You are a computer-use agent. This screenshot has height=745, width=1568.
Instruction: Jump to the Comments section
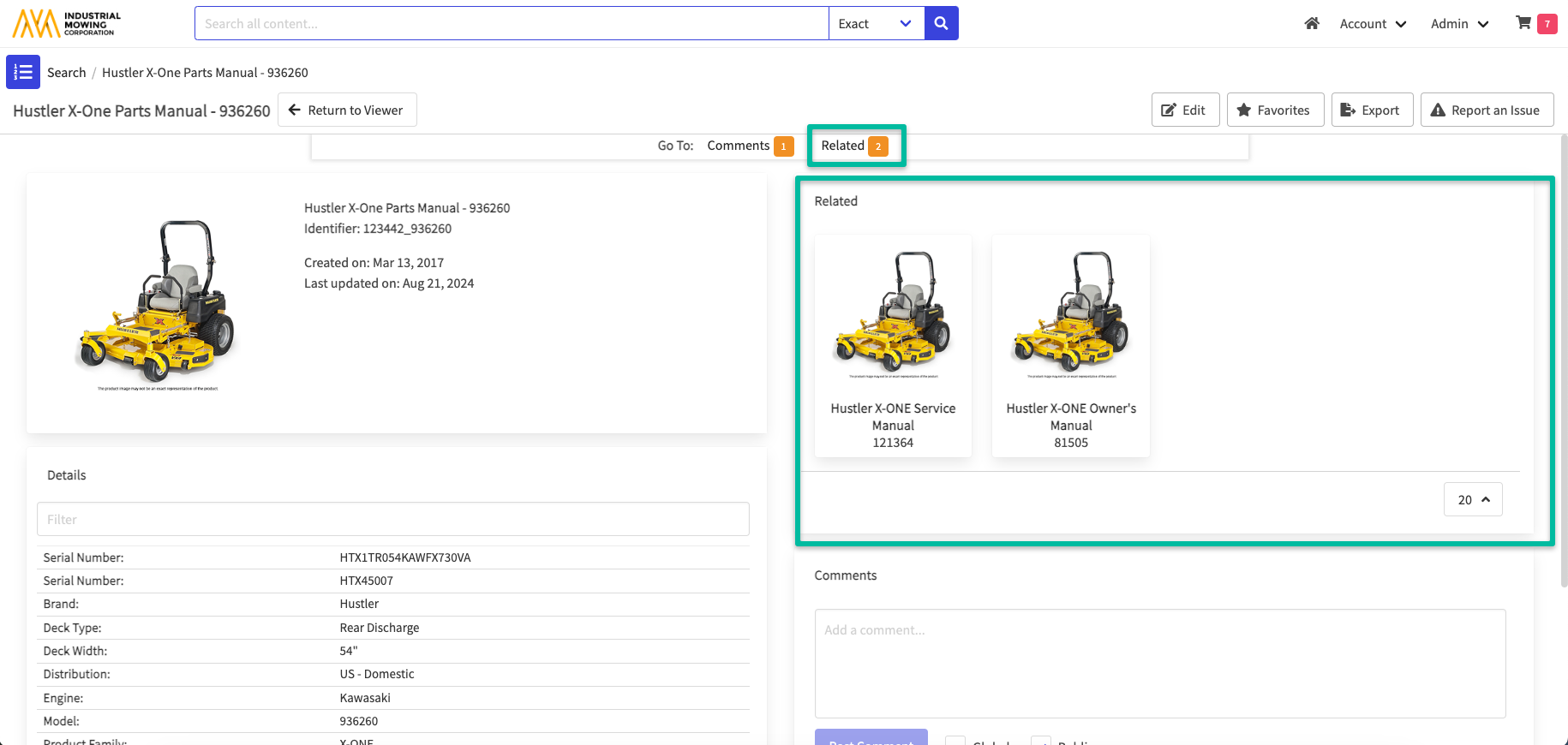click(x=749, y=146)
